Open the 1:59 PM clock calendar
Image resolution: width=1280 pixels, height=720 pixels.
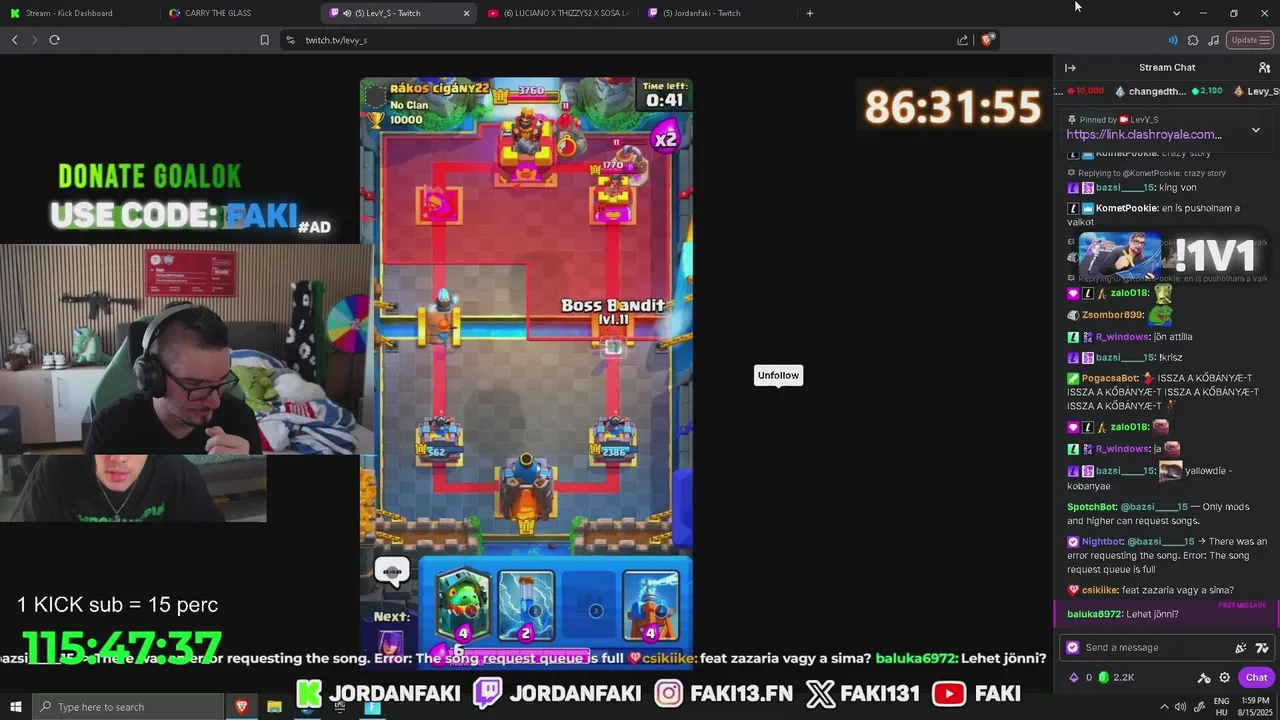click(x=1254, y=707)
